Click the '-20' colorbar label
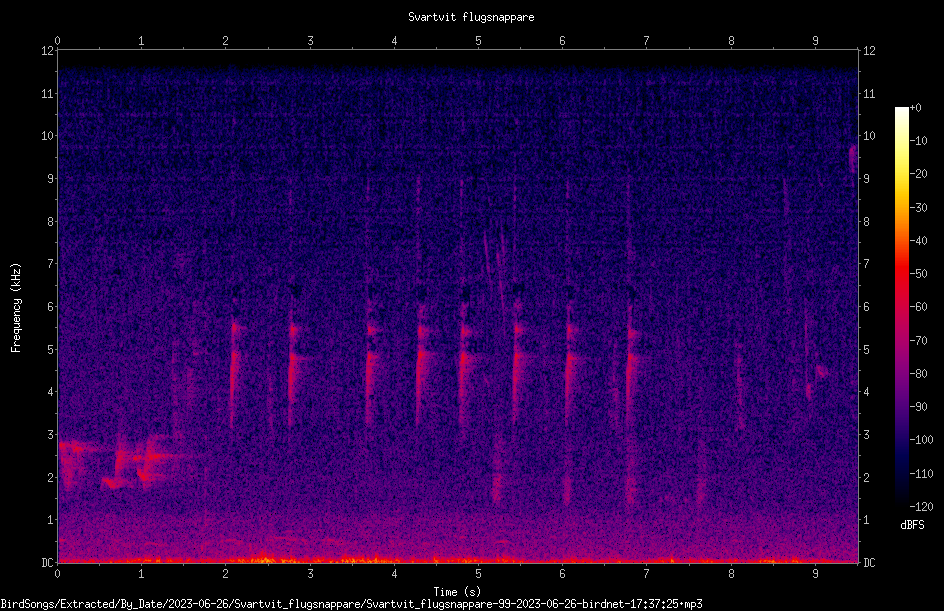 click(918, 174)
